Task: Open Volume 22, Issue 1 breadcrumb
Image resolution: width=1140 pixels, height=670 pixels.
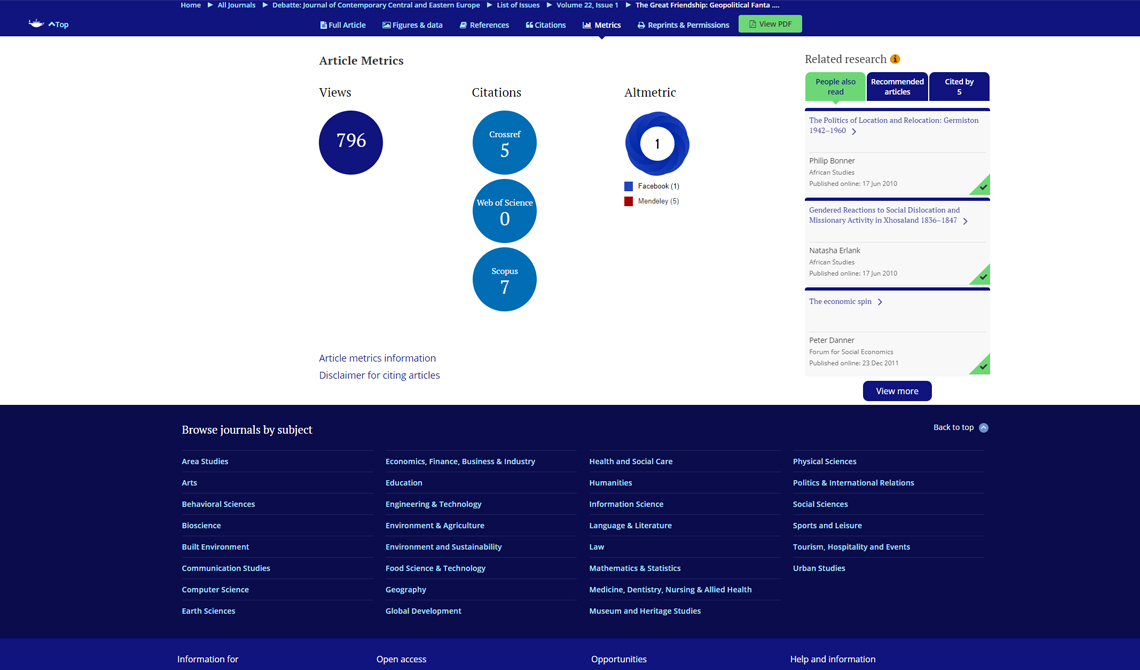Action: (x=587, y=5)
